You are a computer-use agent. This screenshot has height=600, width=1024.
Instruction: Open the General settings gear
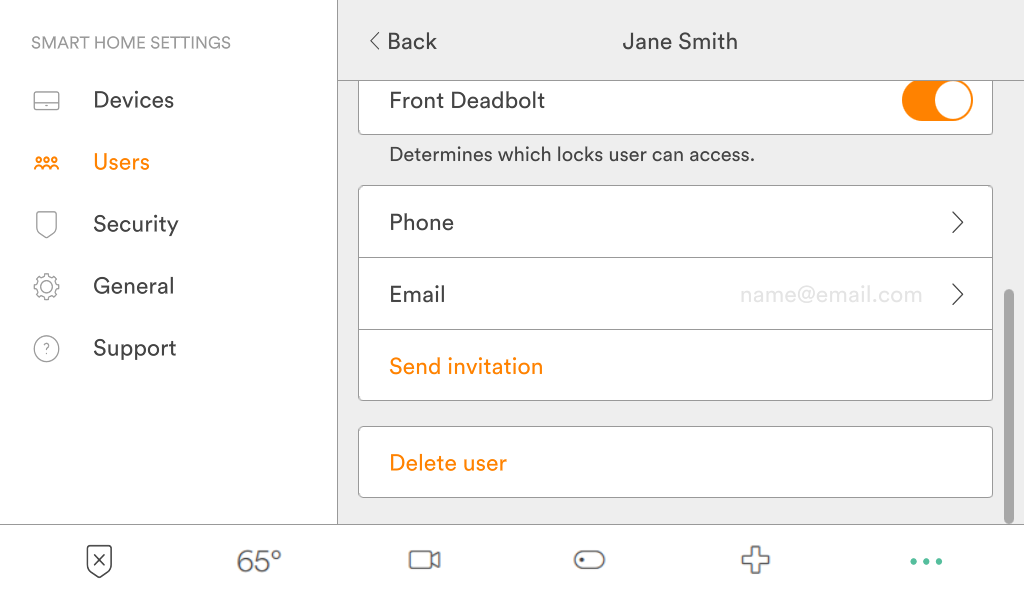[46, 286]
